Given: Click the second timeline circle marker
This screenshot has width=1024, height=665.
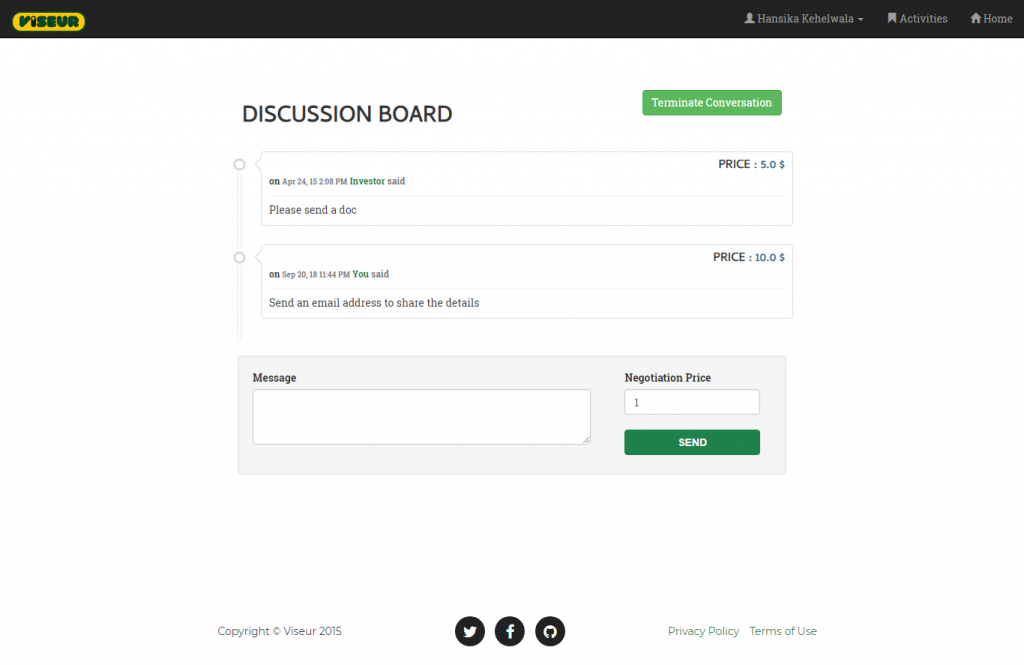Looking at the screenshot, I should (239, 258).
